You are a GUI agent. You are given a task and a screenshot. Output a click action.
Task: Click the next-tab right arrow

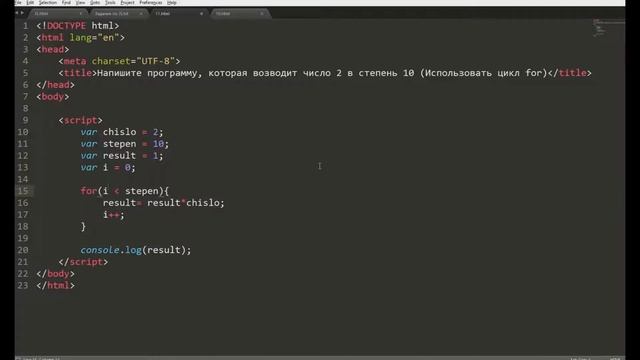tap(22, 13)
